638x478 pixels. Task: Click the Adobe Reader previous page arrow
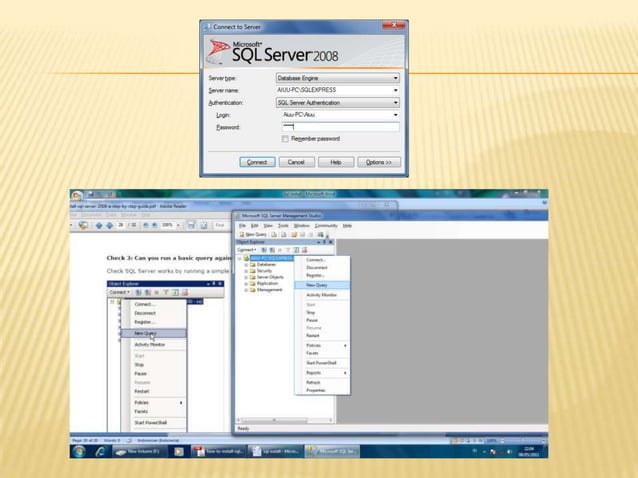tap(99, 225)
